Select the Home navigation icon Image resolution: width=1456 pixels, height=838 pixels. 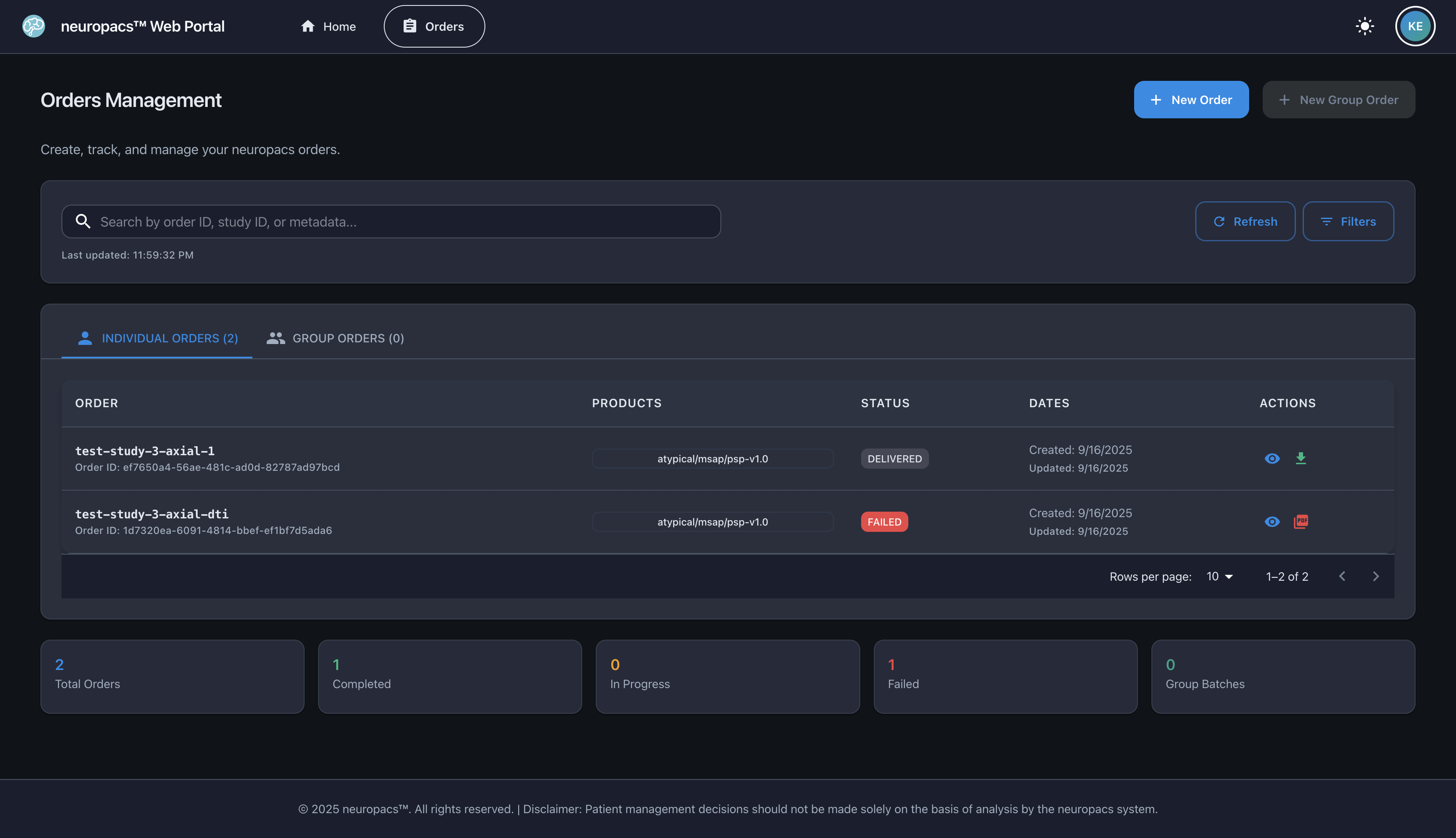(x=307, y=26)
